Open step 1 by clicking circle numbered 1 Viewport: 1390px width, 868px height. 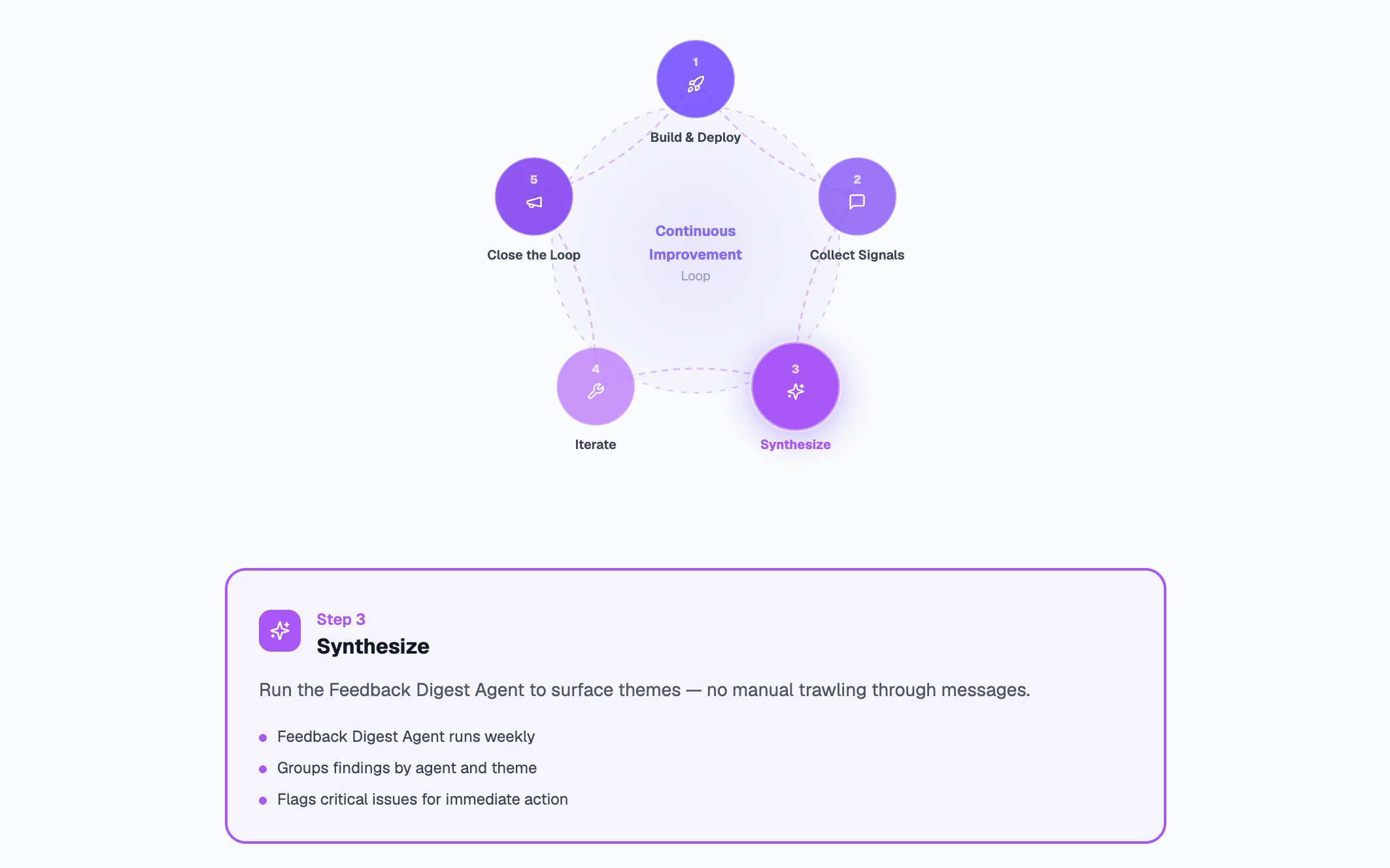(x=696, y=78)
